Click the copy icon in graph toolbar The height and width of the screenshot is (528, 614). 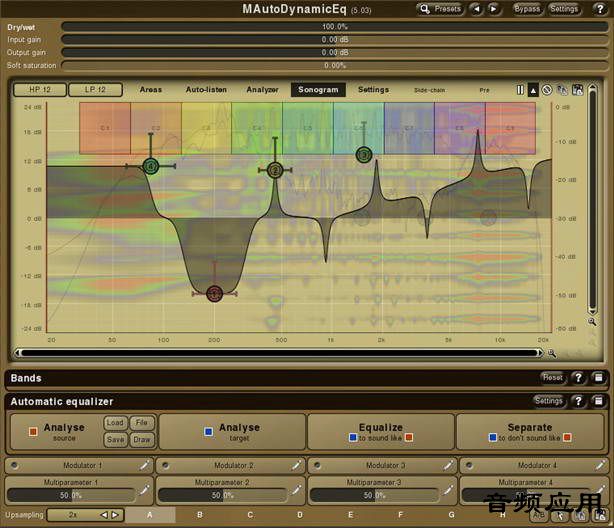[x=562, y=90]
